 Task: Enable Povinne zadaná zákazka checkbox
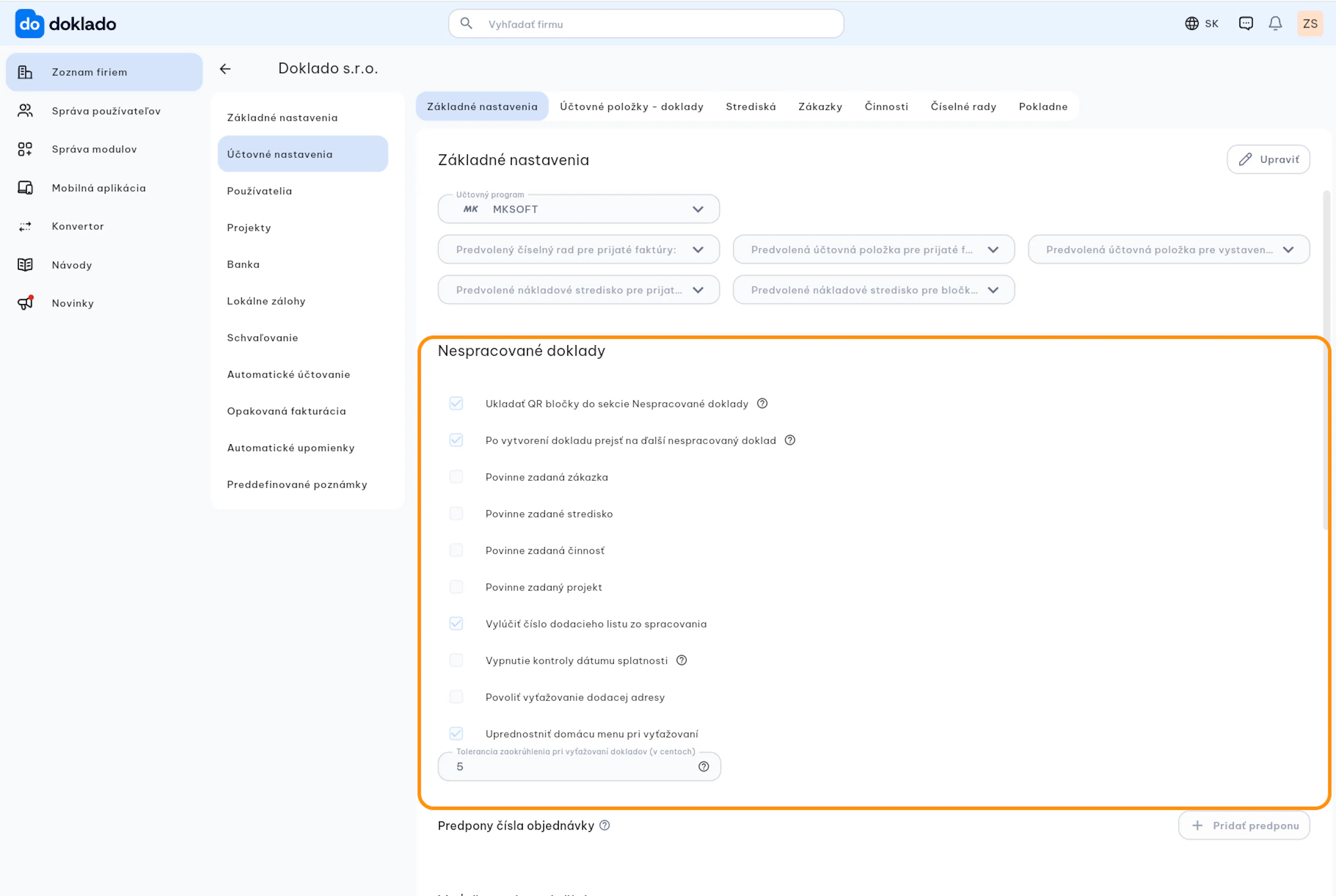coord(456,477)
